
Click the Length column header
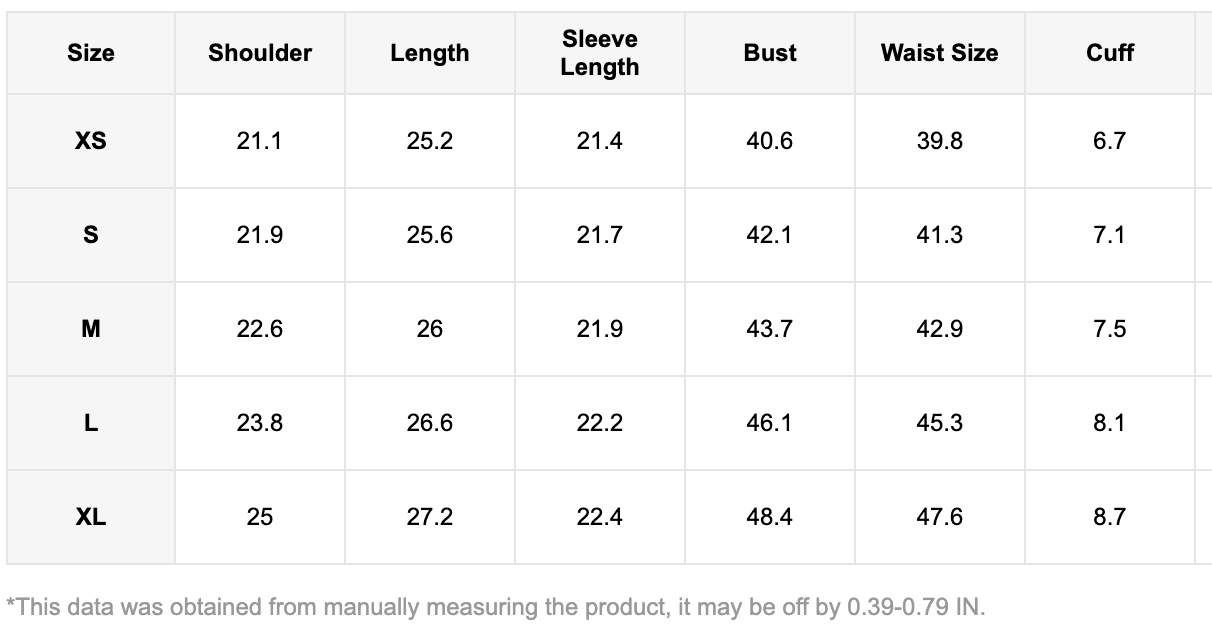pyautogui.click(x=430, y=53)
